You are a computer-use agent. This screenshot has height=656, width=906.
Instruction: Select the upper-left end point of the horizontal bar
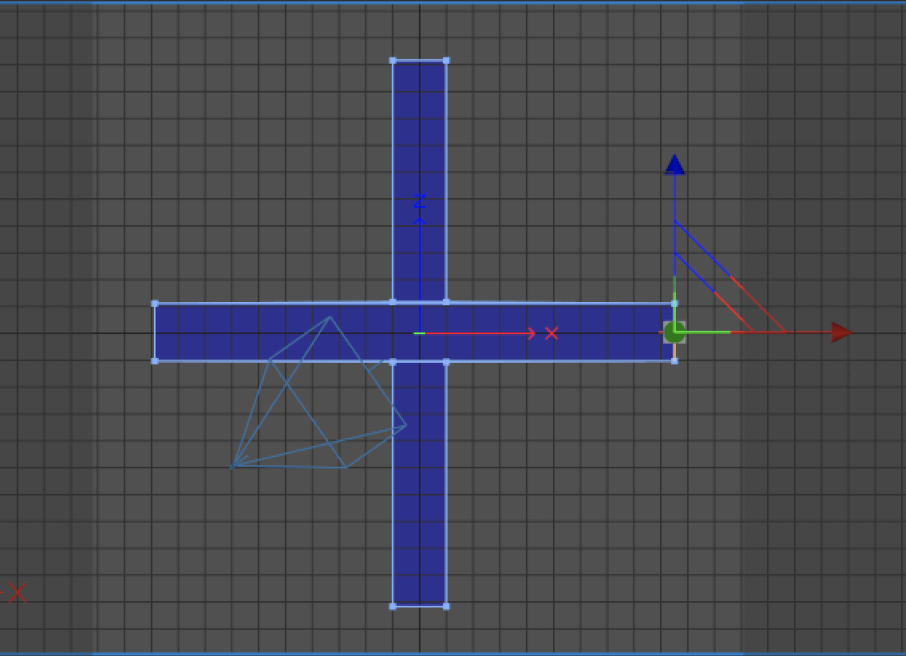coord(155,303)
